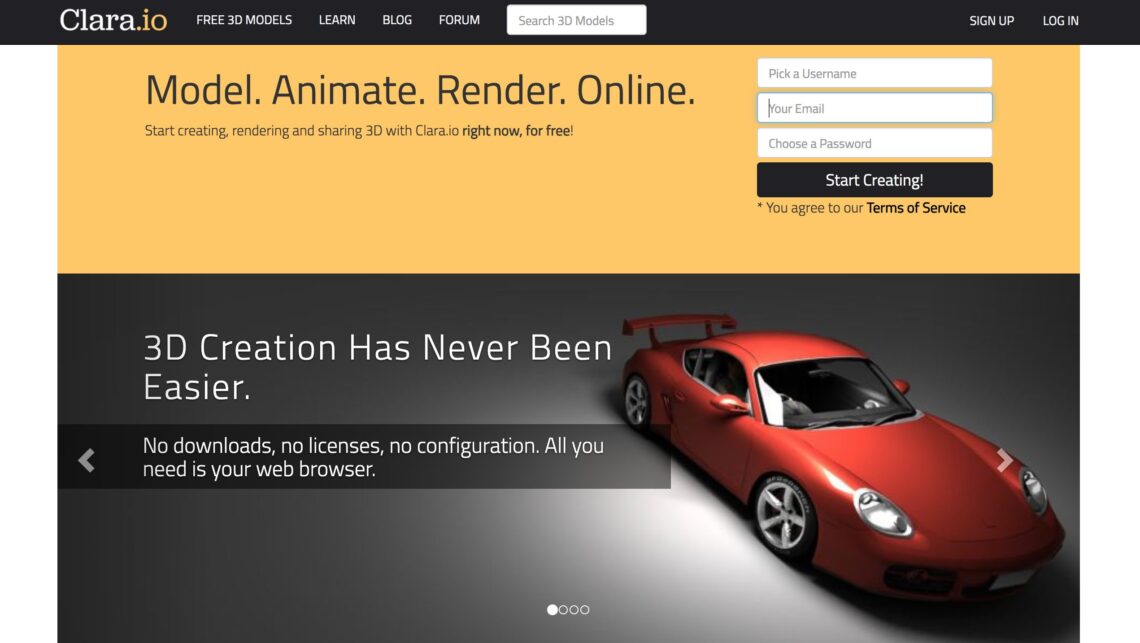This screenshot has height=643, width=1140.
Task: Select the first carousel indicator dot
Action: (552, 609)
